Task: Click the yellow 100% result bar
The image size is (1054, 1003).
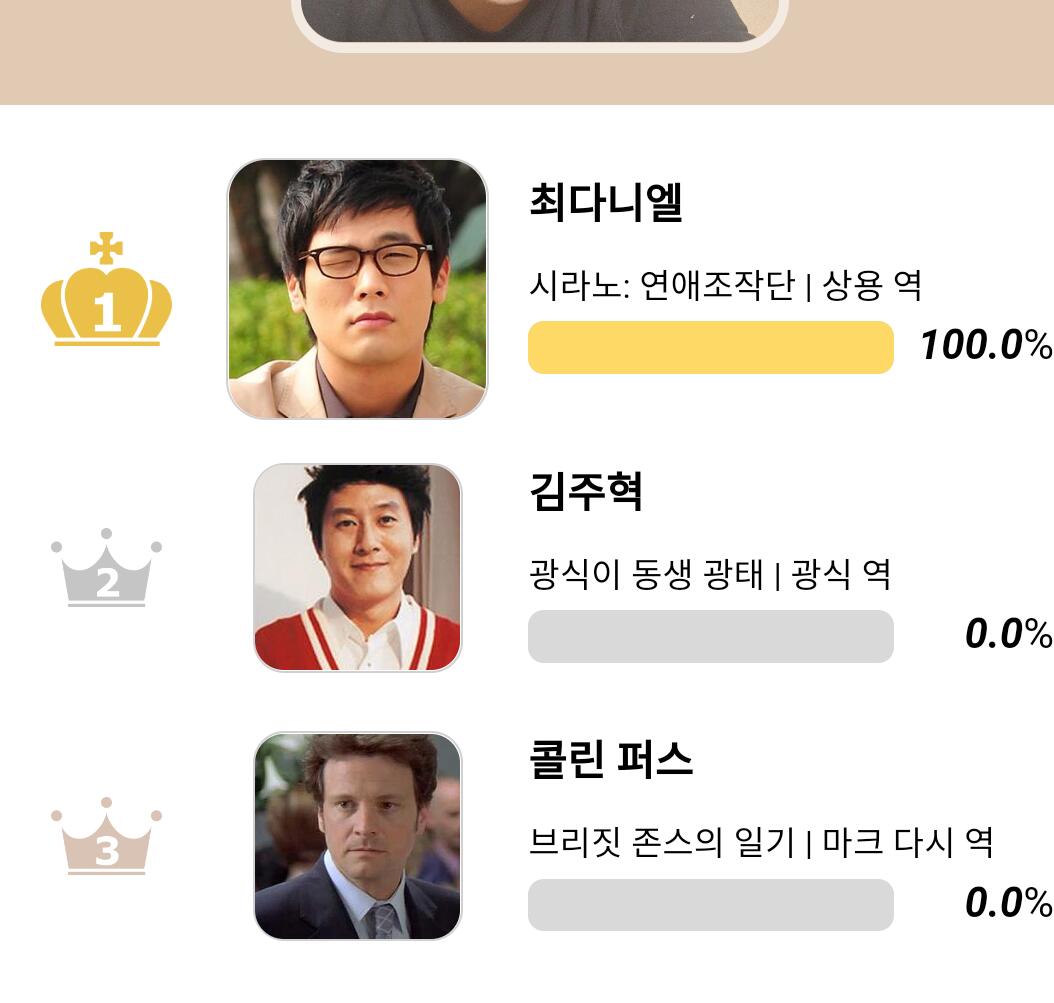Action: (x=710, y=348)
